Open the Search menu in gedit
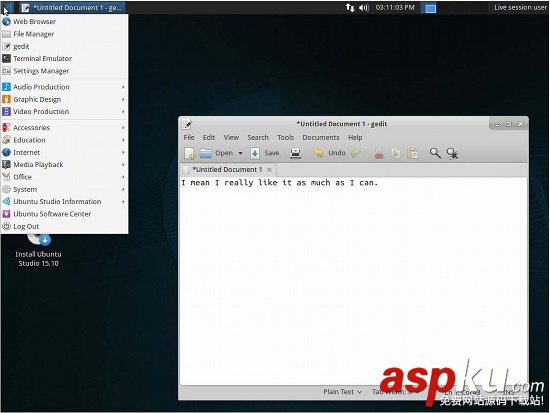 tap(258, 138)
